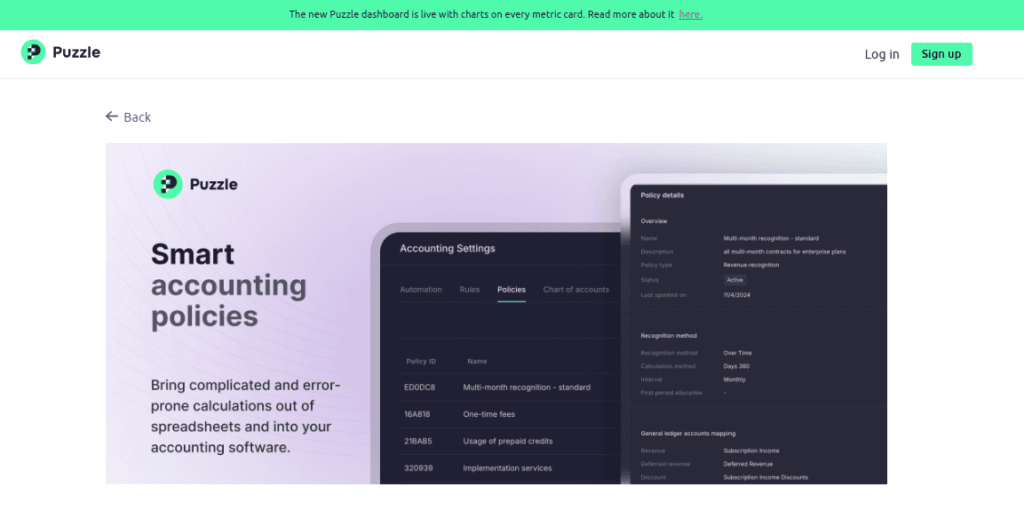Open the 'here.' link in announcement banner
This screenshot has width=1024, height=511.
click(x=690, y=14)
